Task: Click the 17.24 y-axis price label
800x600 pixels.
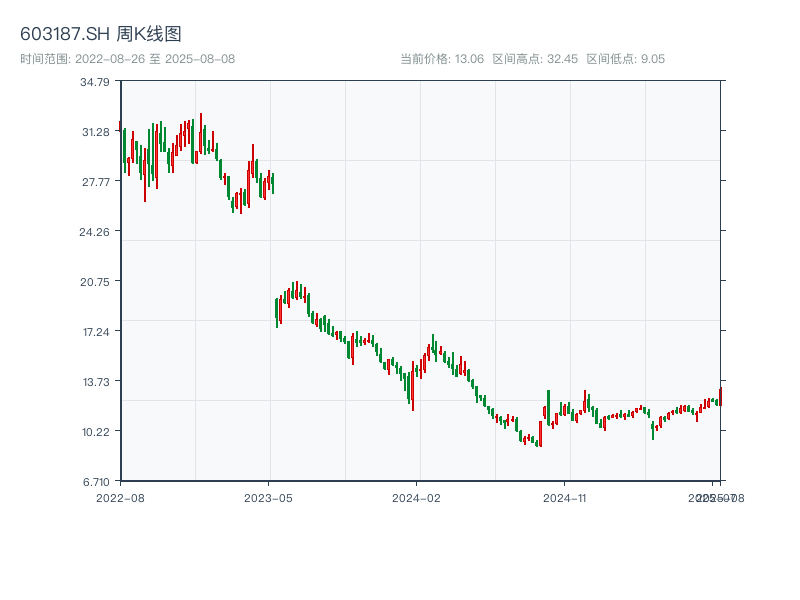Action: [x=95, y=332]
